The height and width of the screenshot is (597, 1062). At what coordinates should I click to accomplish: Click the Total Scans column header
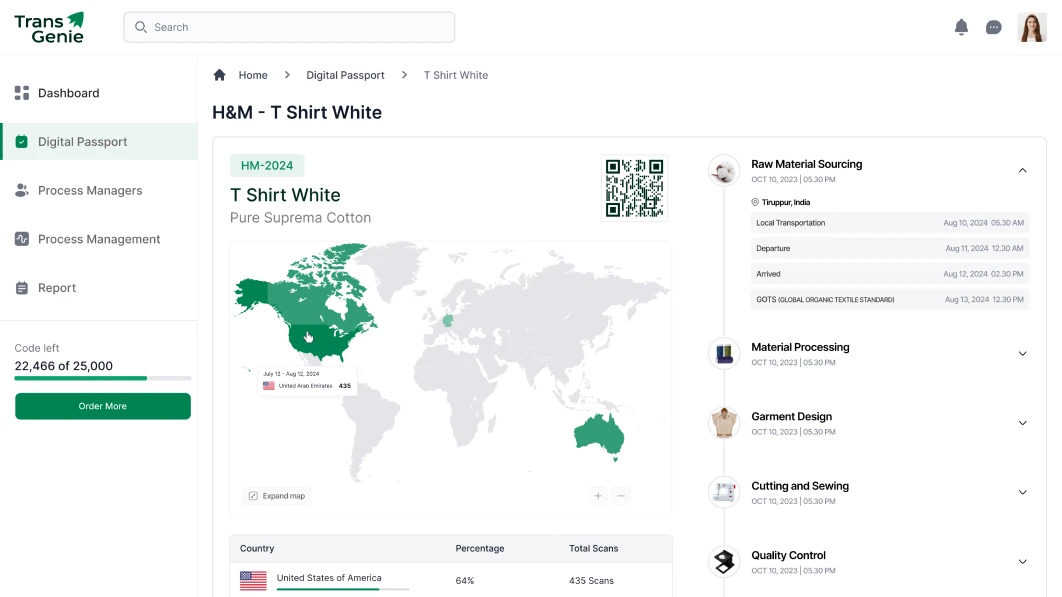(593, 548)
